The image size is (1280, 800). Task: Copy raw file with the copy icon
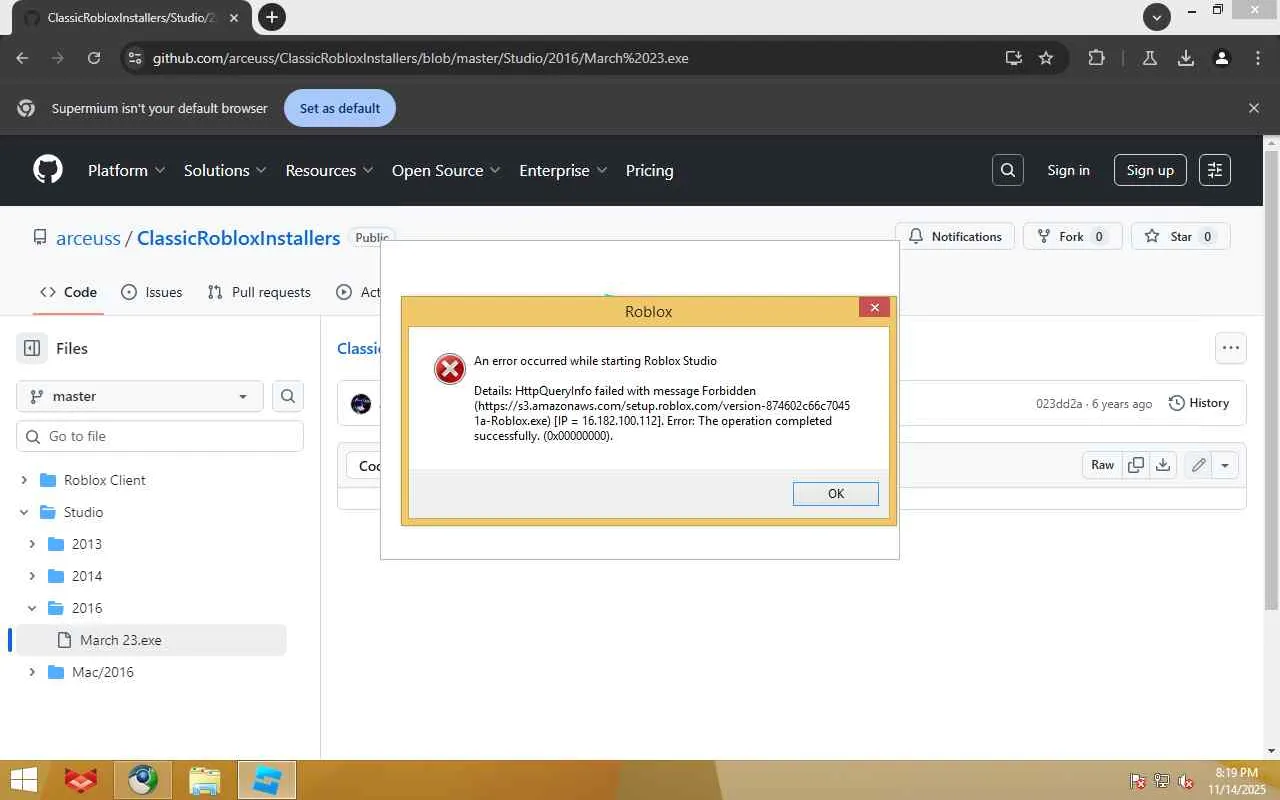pos(1136,465)
